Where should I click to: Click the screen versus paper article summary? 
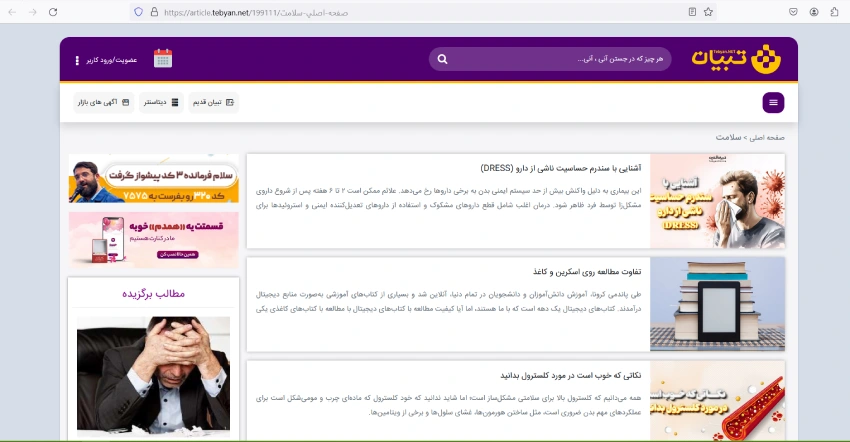(x=448, y=302)
